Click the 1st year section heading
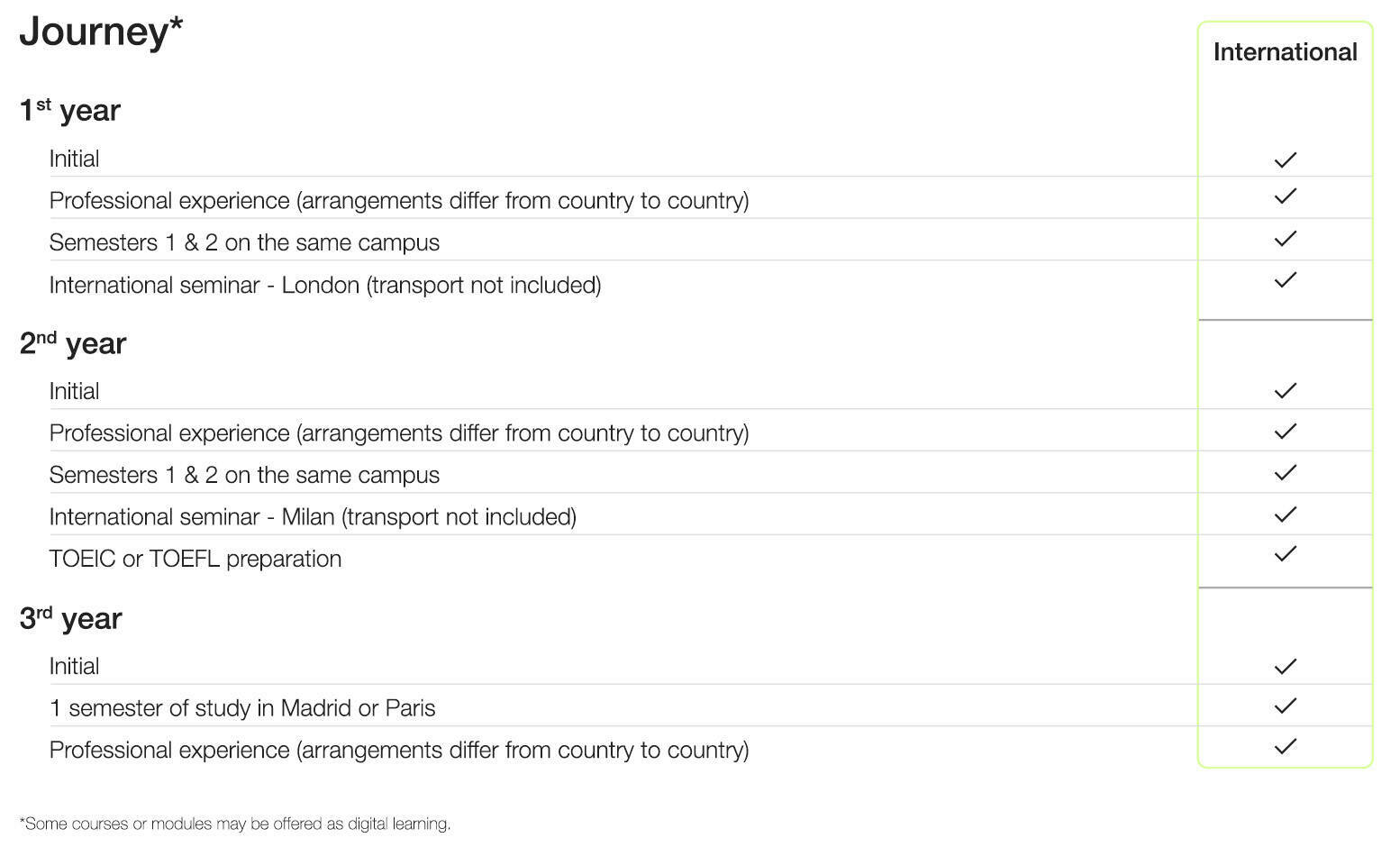1400x856 pixels. tap(70, 110)
